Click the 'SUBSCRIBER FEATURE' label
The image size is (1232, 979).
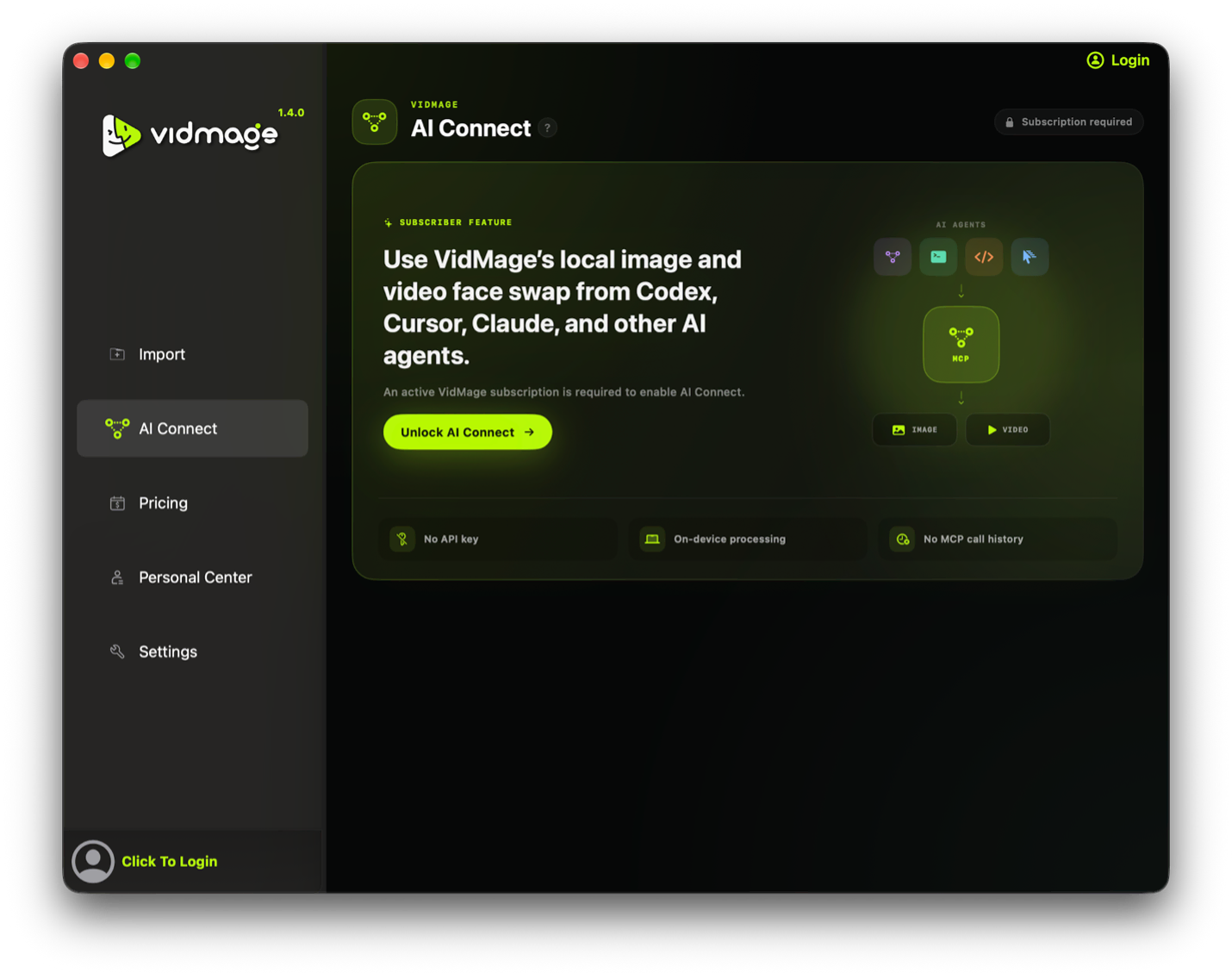456,222
